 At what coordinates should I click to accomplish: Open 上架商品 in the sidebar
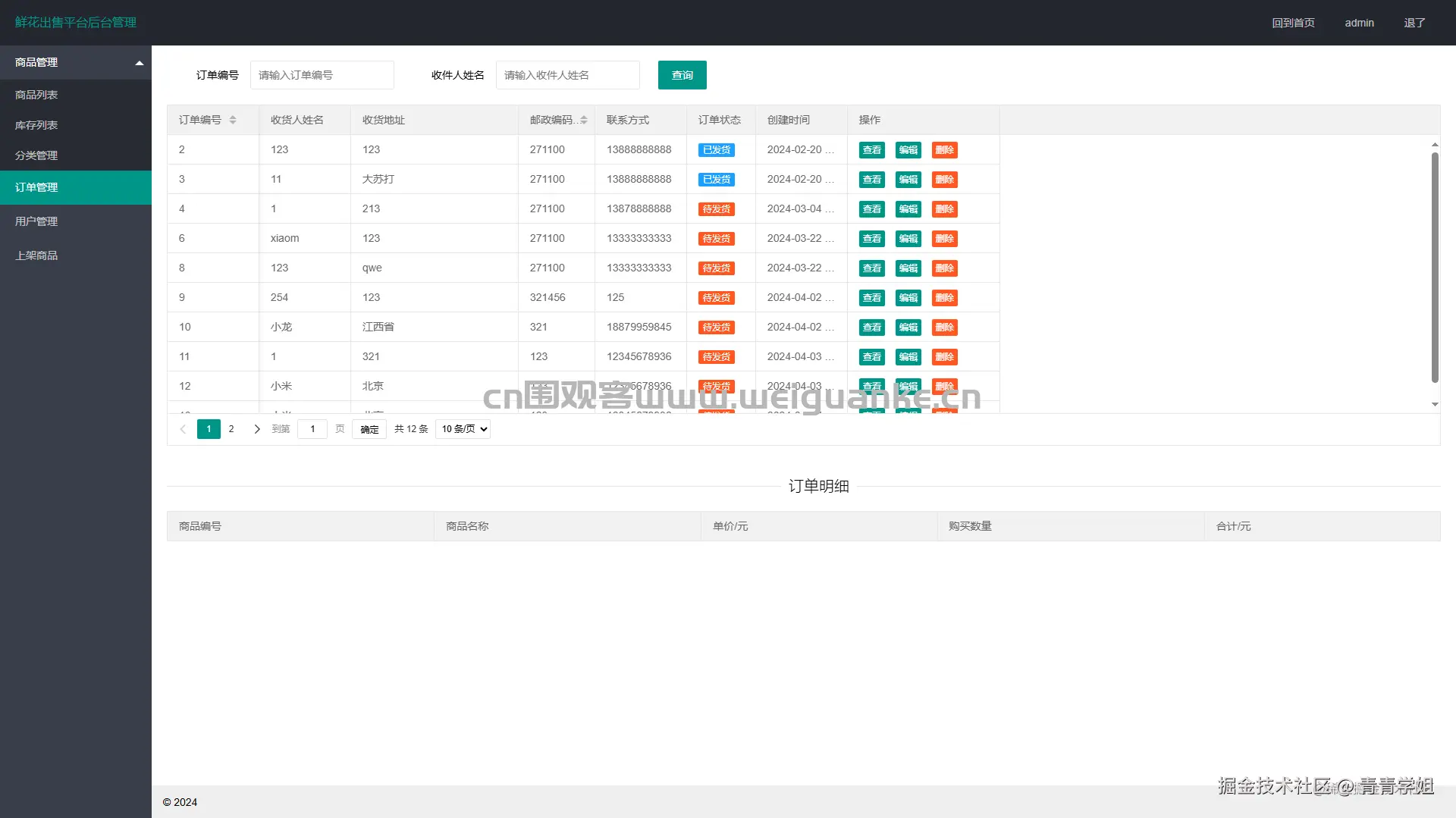coord(76,255)
